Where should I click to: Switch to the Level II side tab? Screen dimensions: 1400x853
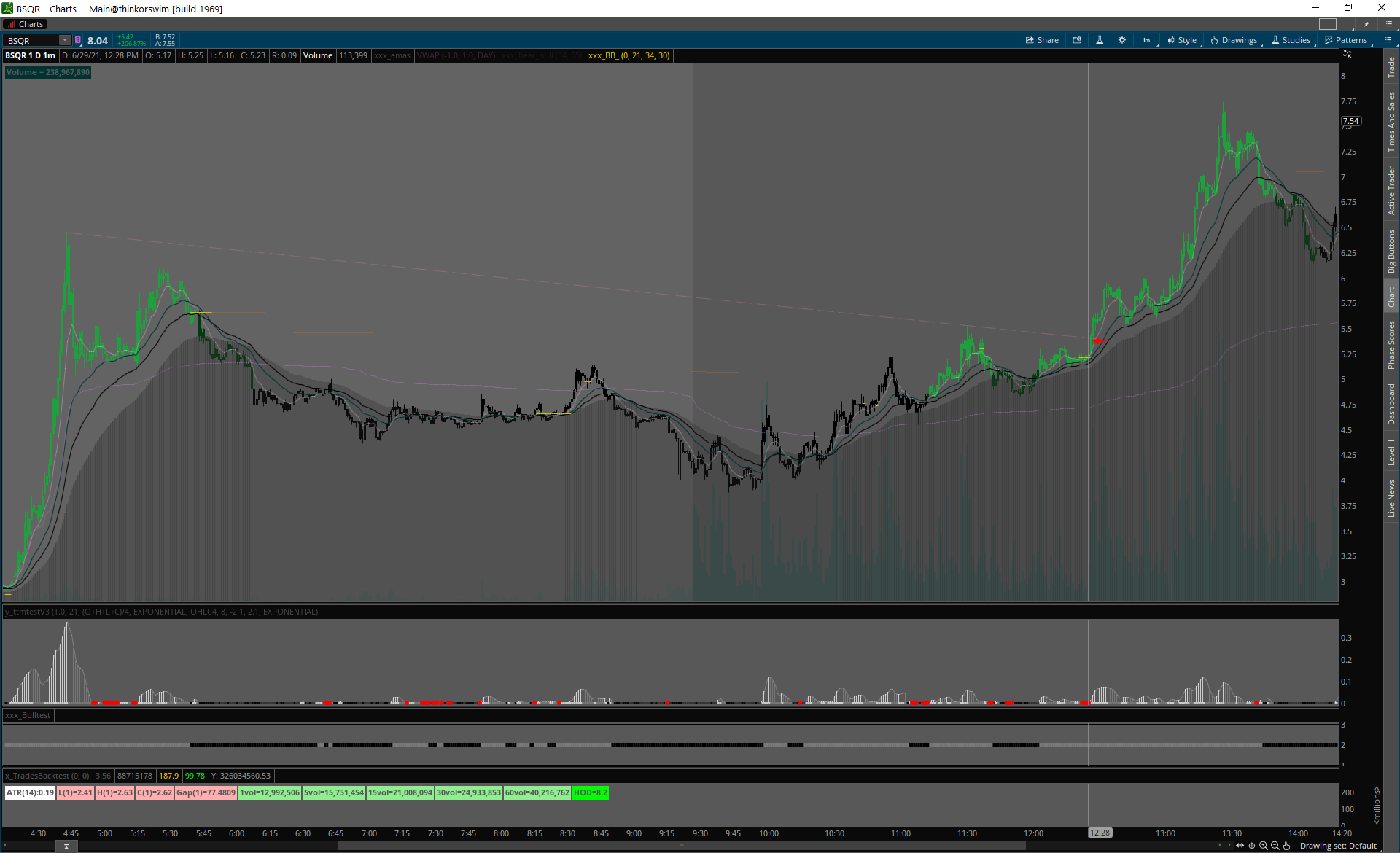point(1391,452)
